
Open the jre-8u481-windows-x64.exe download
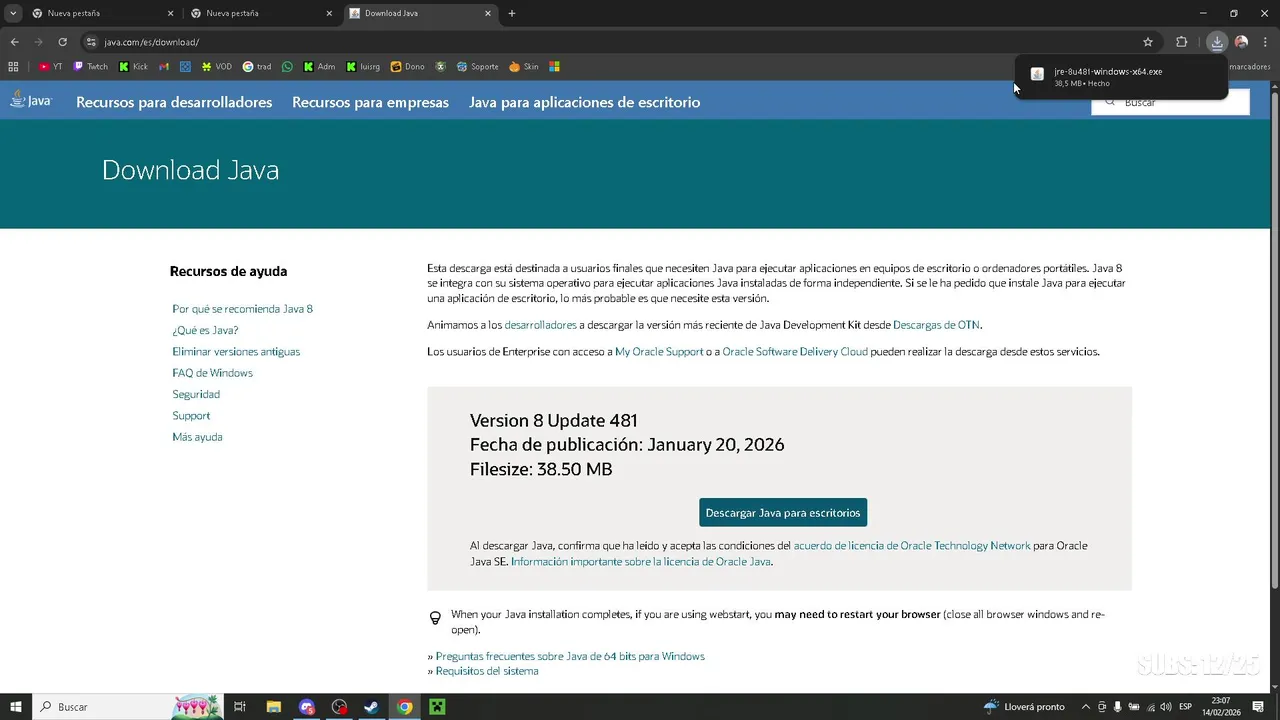click(1120, 77)
